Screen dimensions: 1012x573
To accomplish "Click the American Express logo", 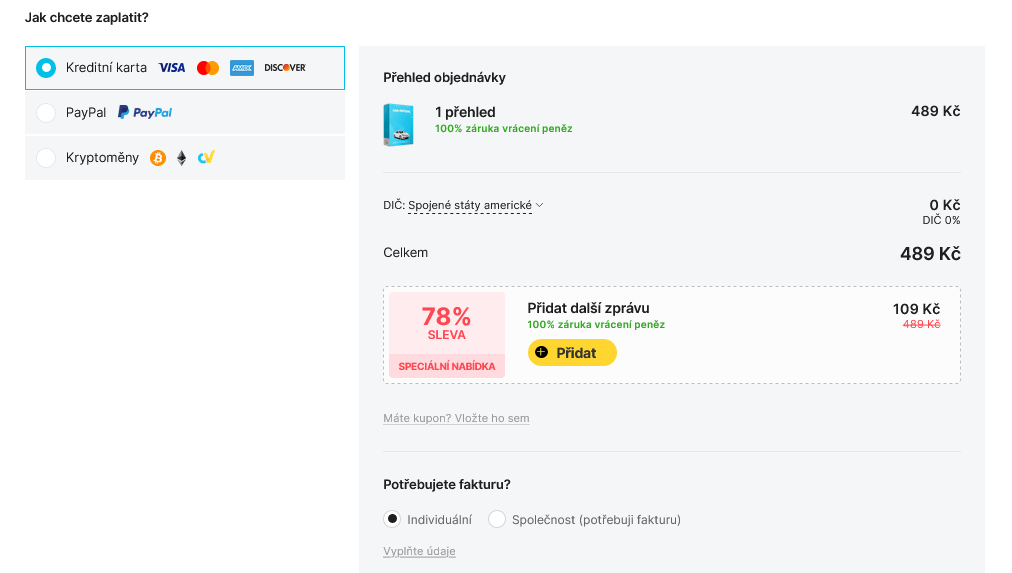I will [x=242, y=68].
